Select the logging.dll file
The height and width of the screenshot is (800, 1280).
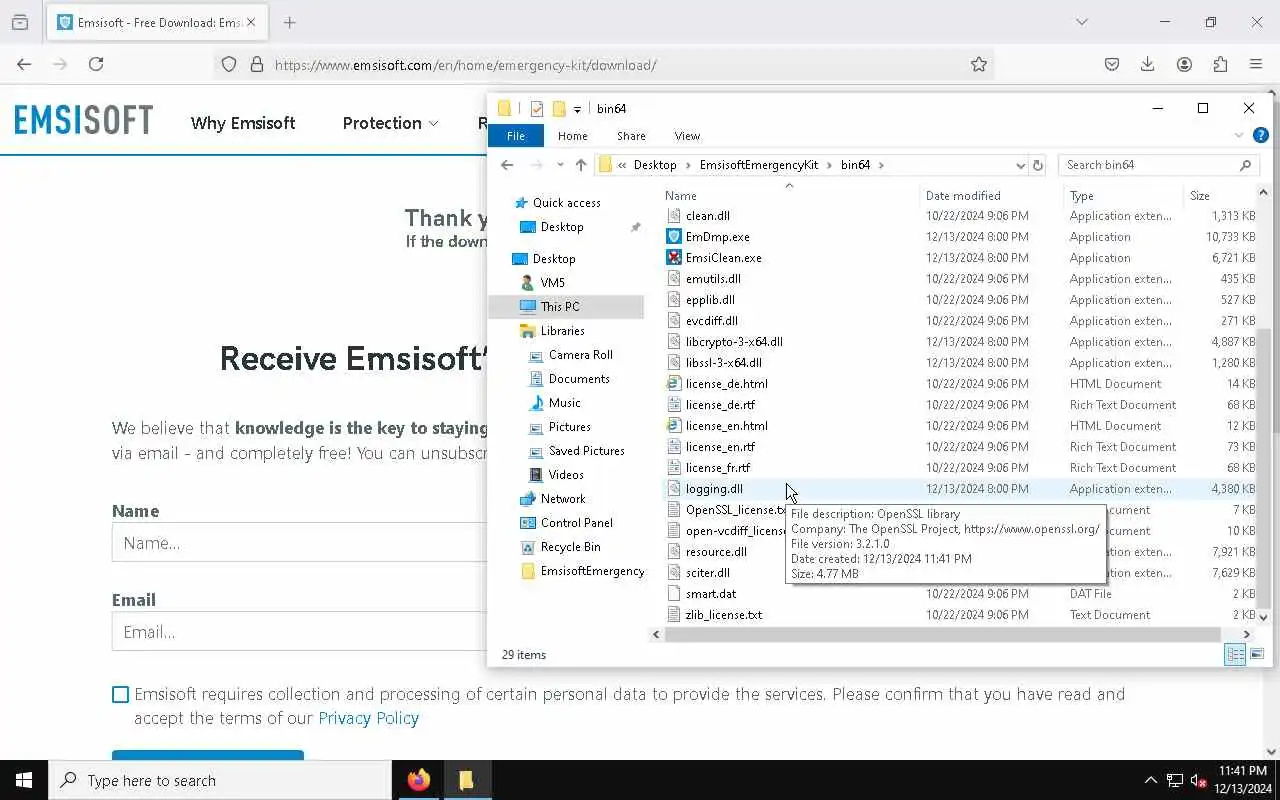(x=714, y=489)
